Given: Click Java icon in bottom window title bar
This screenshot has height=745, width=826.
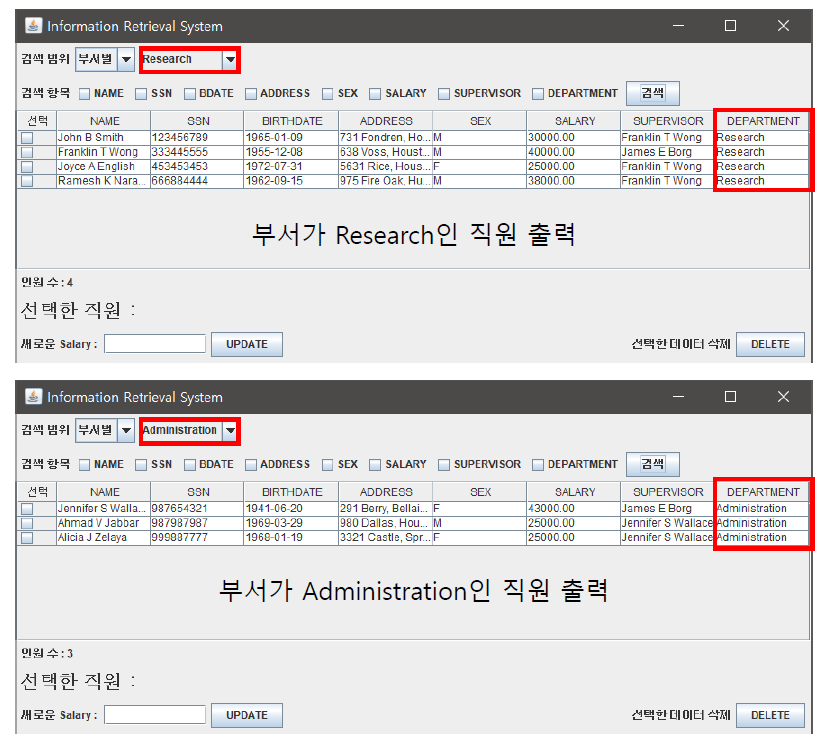Looking at the screenshot, I should click(33, 397).
